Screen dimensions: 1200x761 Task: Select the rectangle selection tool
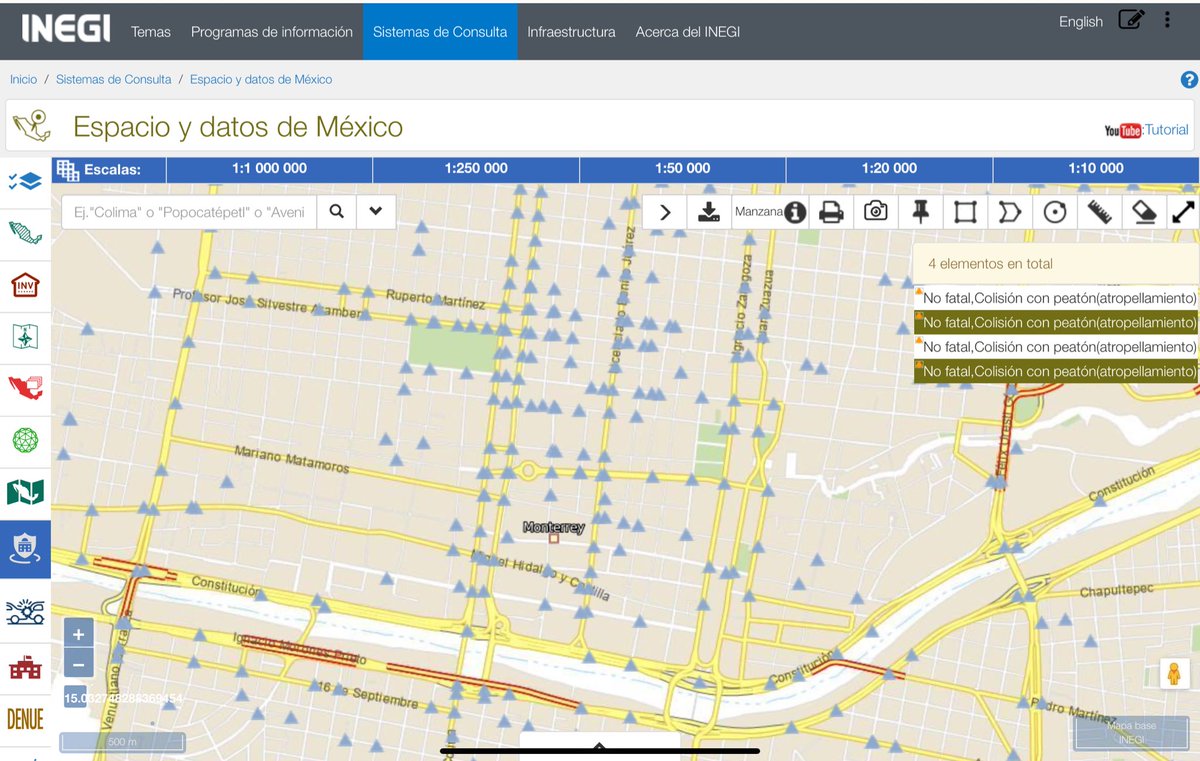click(965, 212)
